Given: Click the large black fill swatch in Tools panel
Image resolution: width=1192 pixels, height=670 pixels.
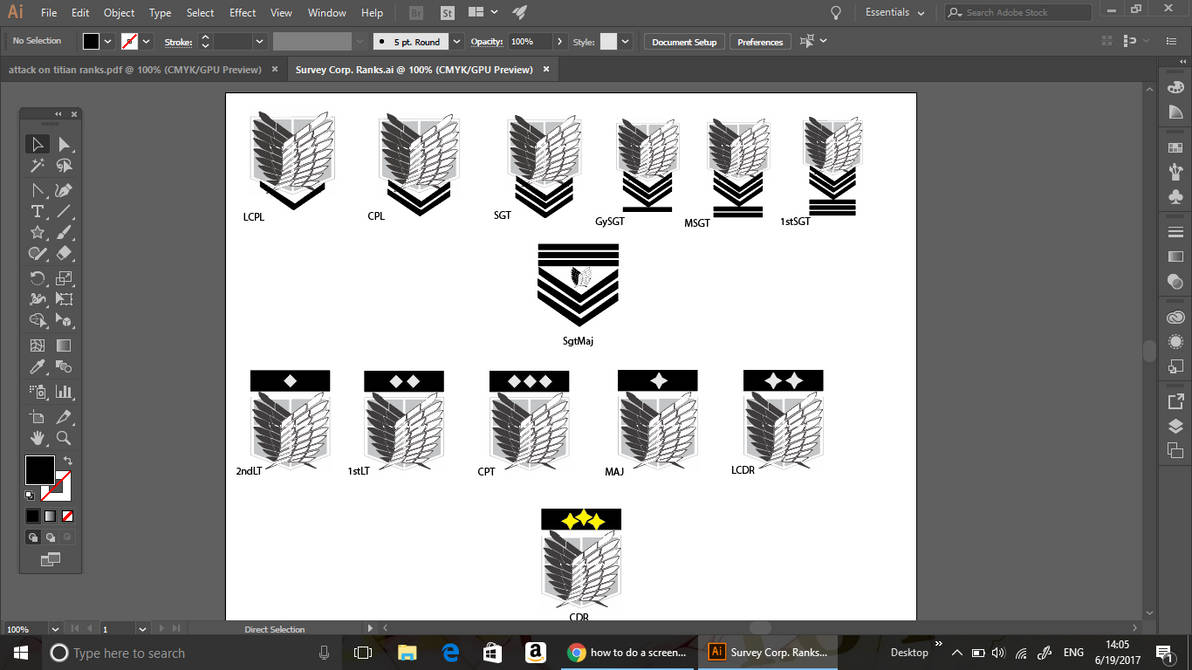Looking at the screenshot, I should 40,470.
